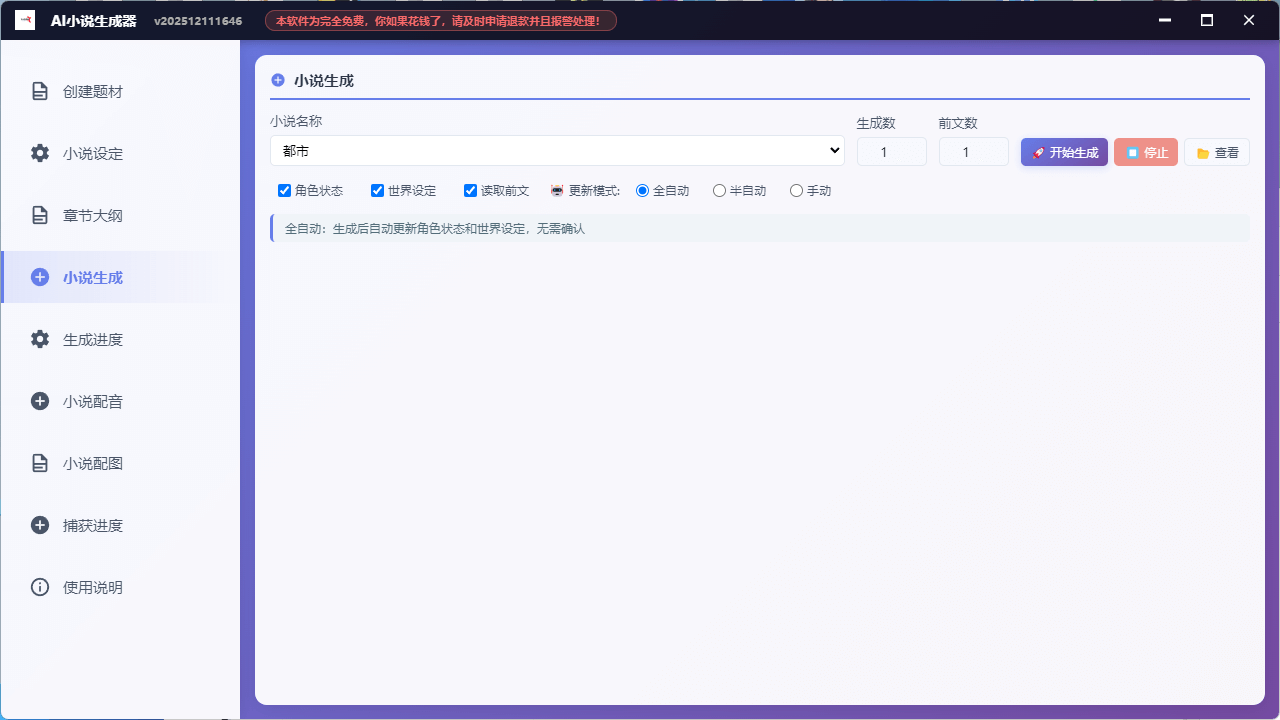Click the 查看 folder button
The width and height of the screenshot is (1280, 720).
point(1217,152)
